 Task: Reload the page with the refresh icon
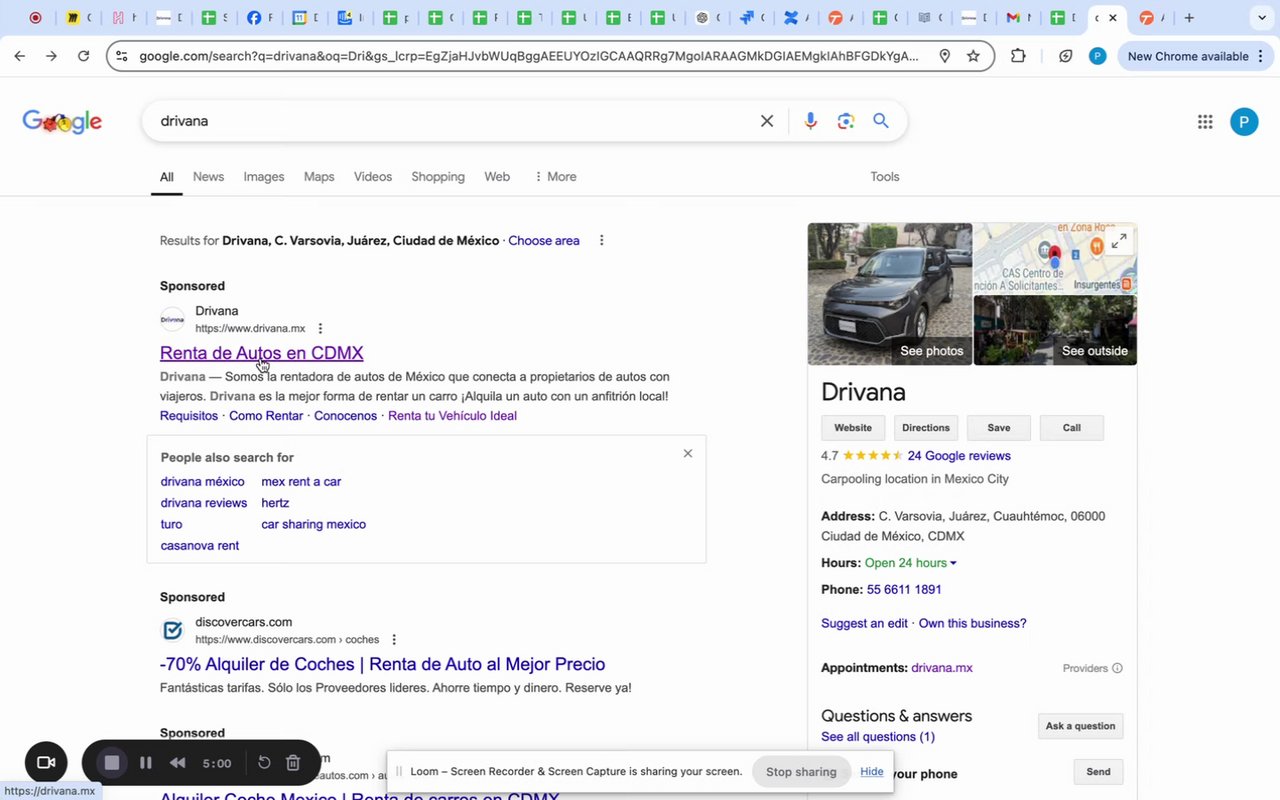coord(84,56)
